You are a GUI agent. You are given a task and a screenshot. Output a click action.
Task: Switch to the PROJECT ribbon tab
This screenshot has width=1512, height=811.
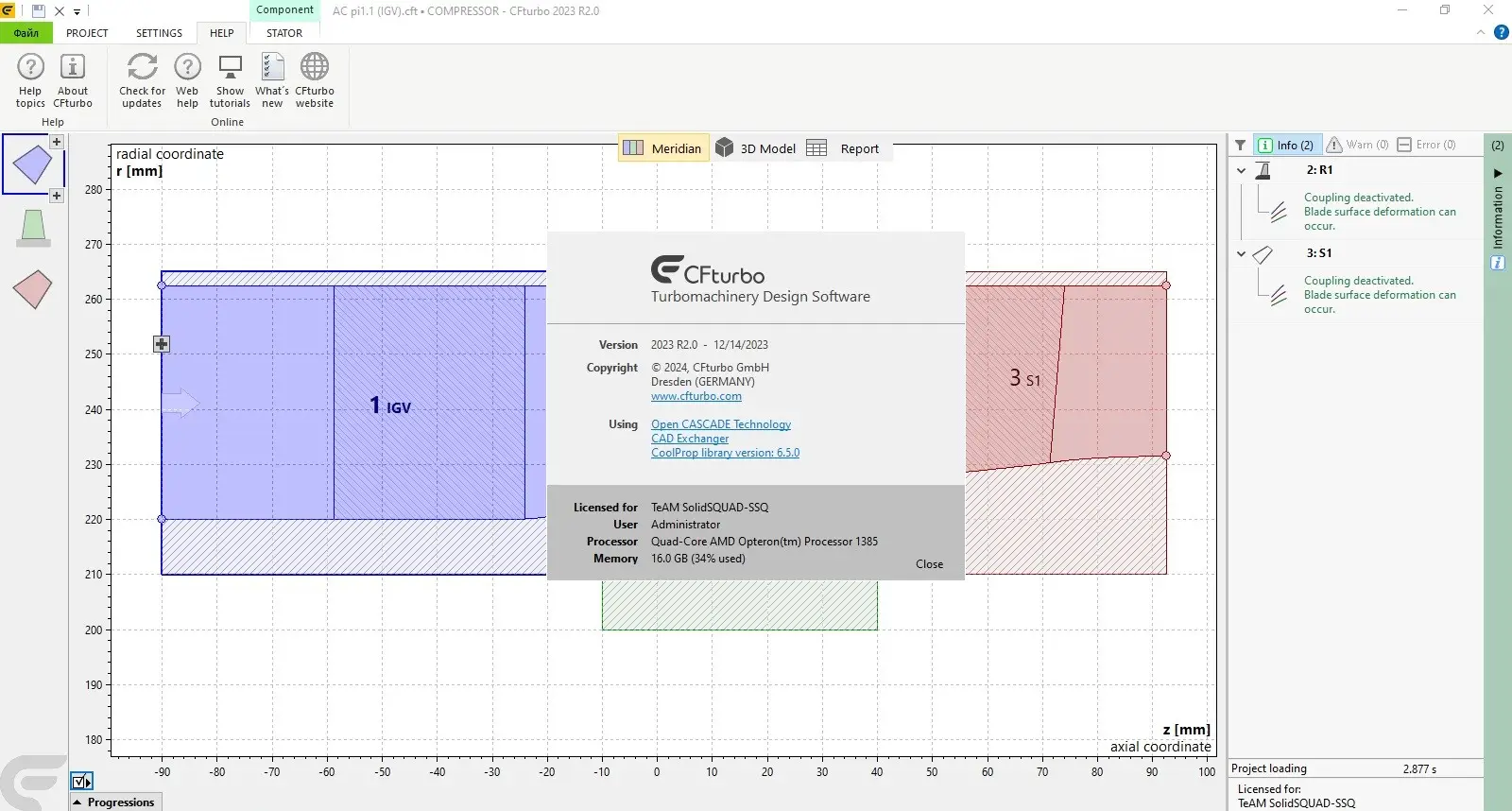[87, 33]
